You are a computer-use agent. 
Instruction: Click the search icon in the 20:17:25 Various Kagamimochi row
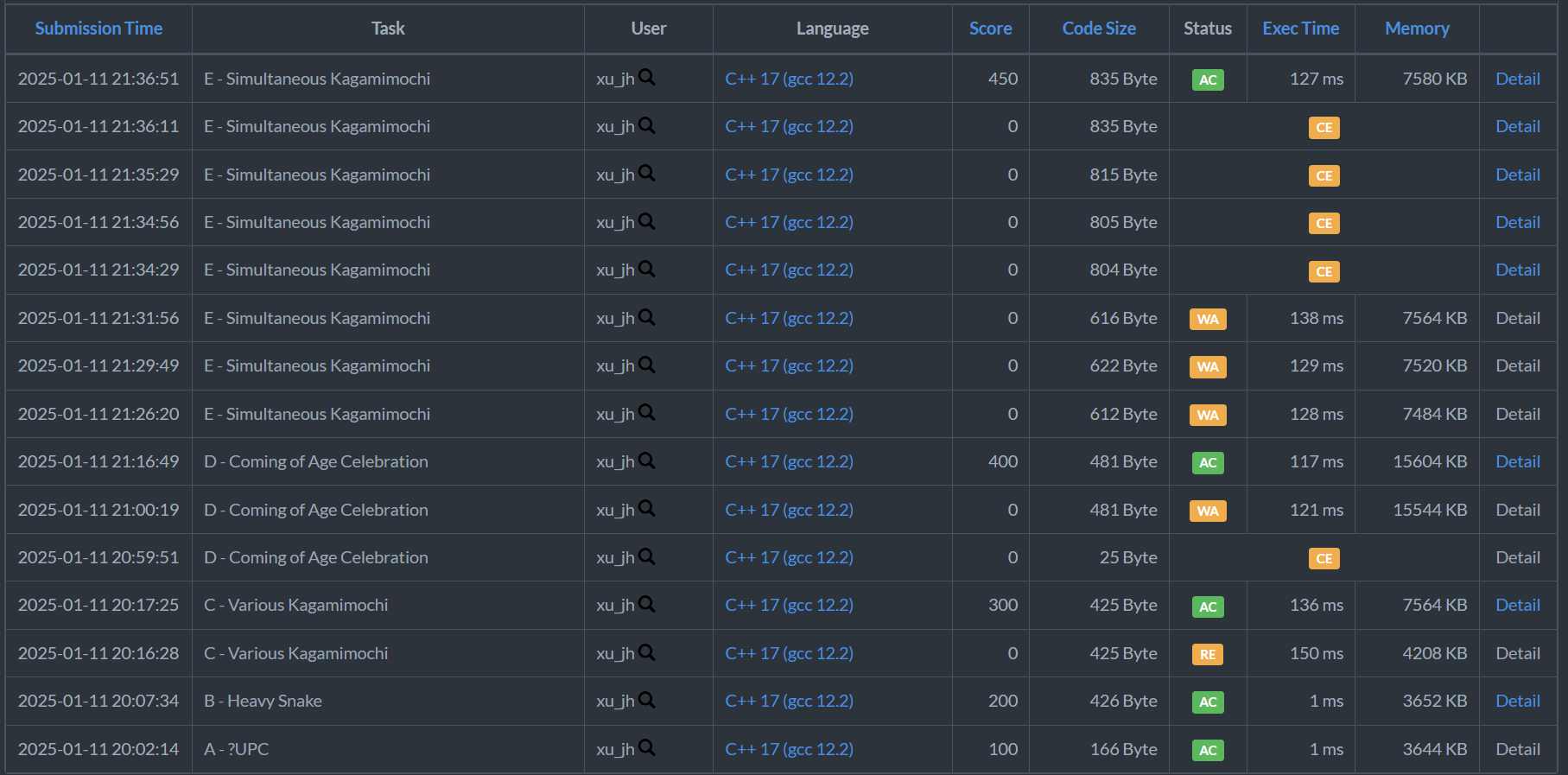647,604
